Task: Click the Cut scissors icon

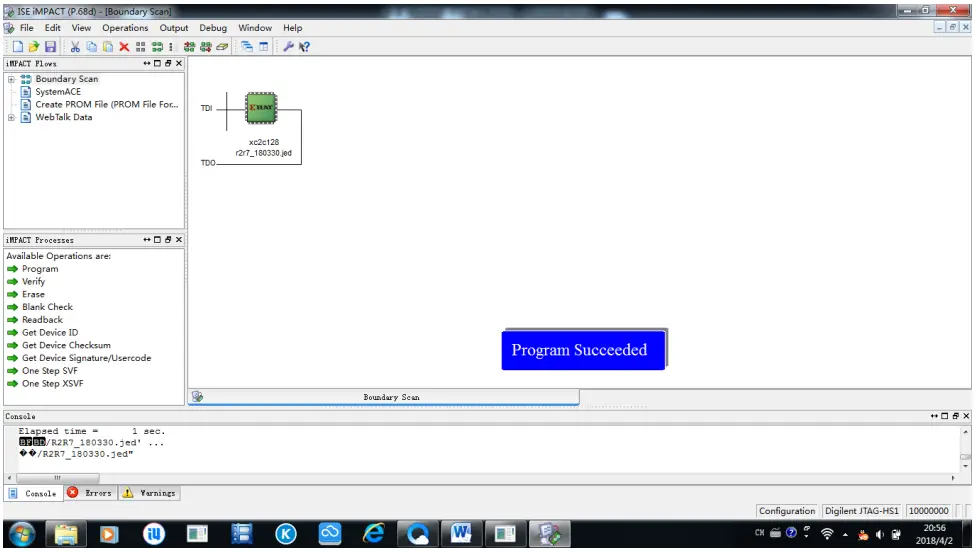Action: click(x=75, y=47)
